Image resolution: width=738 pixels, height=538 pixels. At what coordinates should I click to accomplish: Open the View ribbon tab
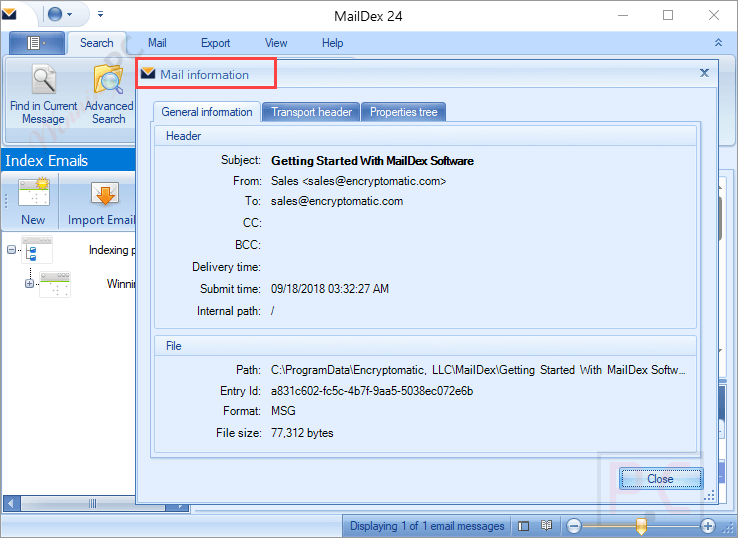[x=276, y=43]
